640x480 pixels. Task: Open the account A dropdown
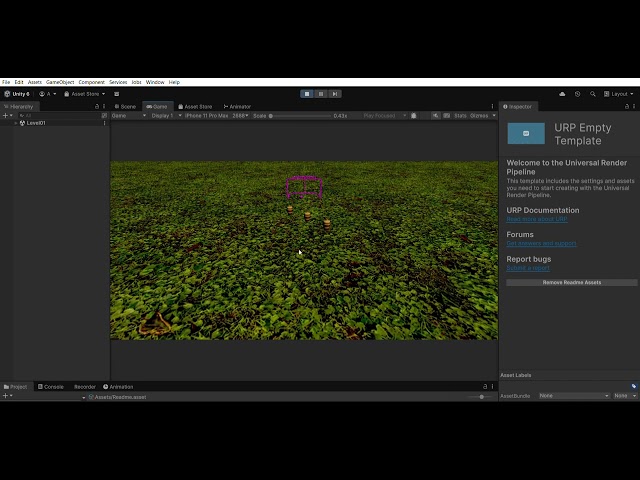point(48,94)
